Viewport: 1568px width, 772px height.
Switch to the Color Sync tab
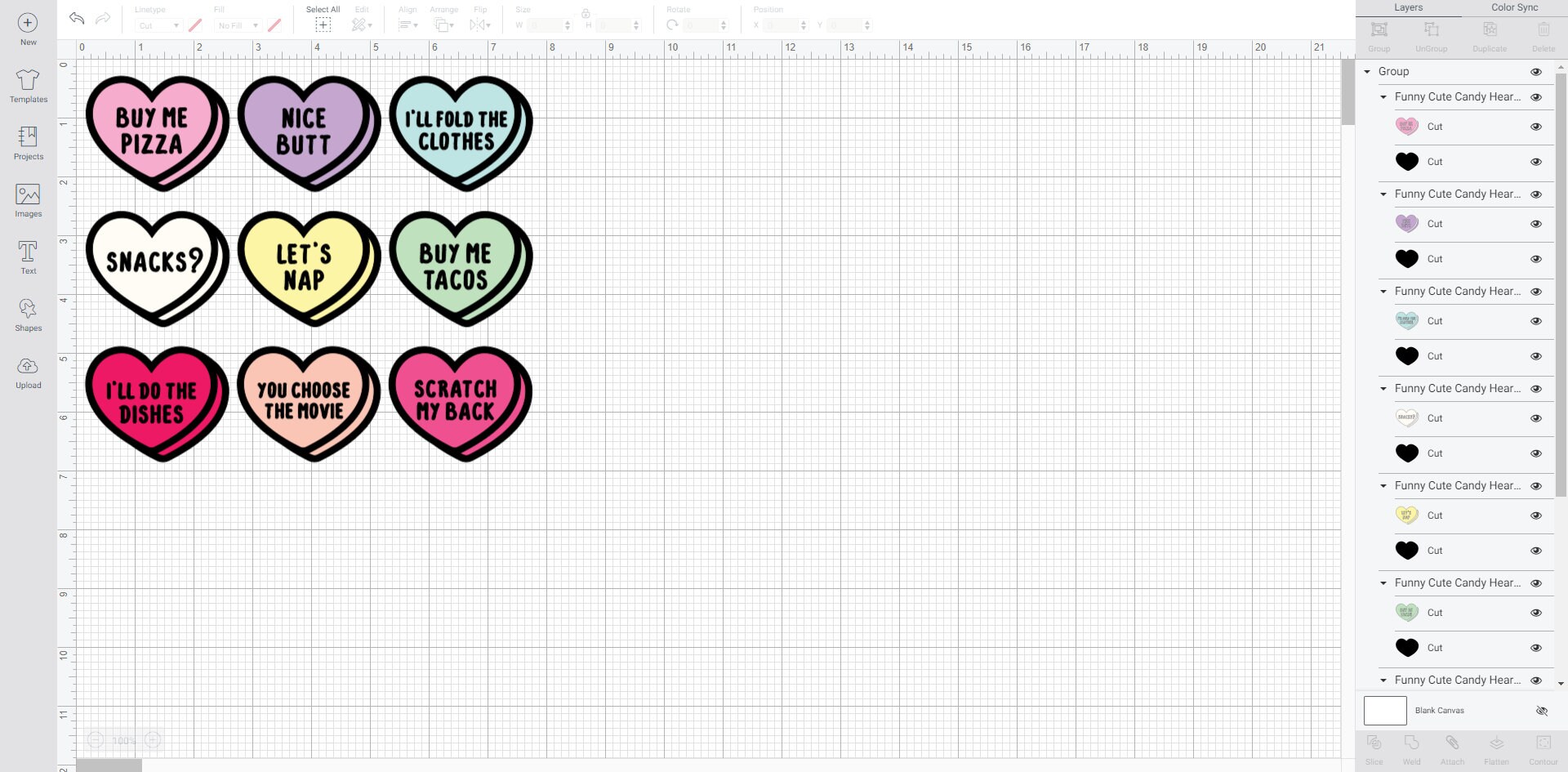click(1515, 7)
